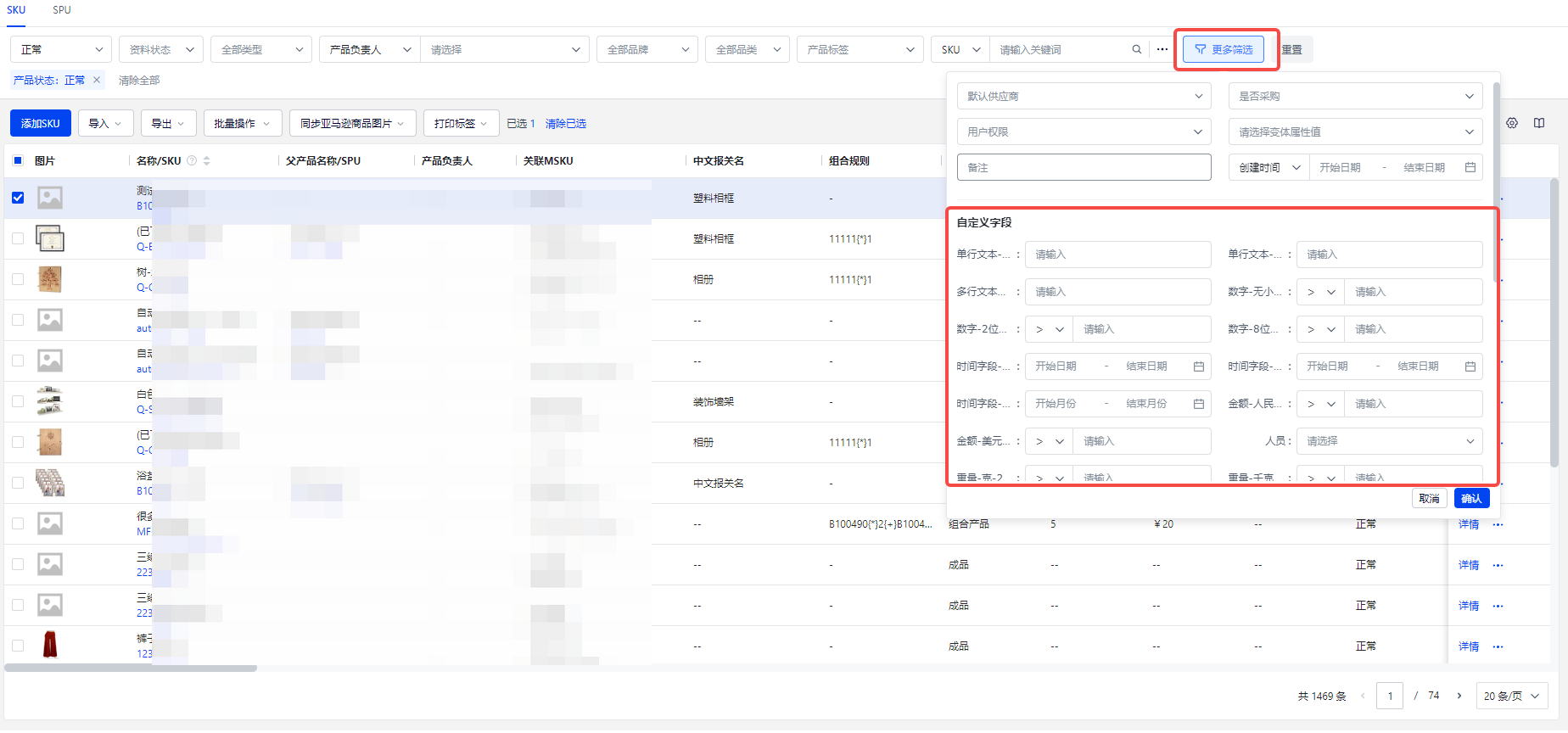Click the horizontal scrollbar below the table
The width and height of the screenshot is (1568, 733).
coord(131,669)
